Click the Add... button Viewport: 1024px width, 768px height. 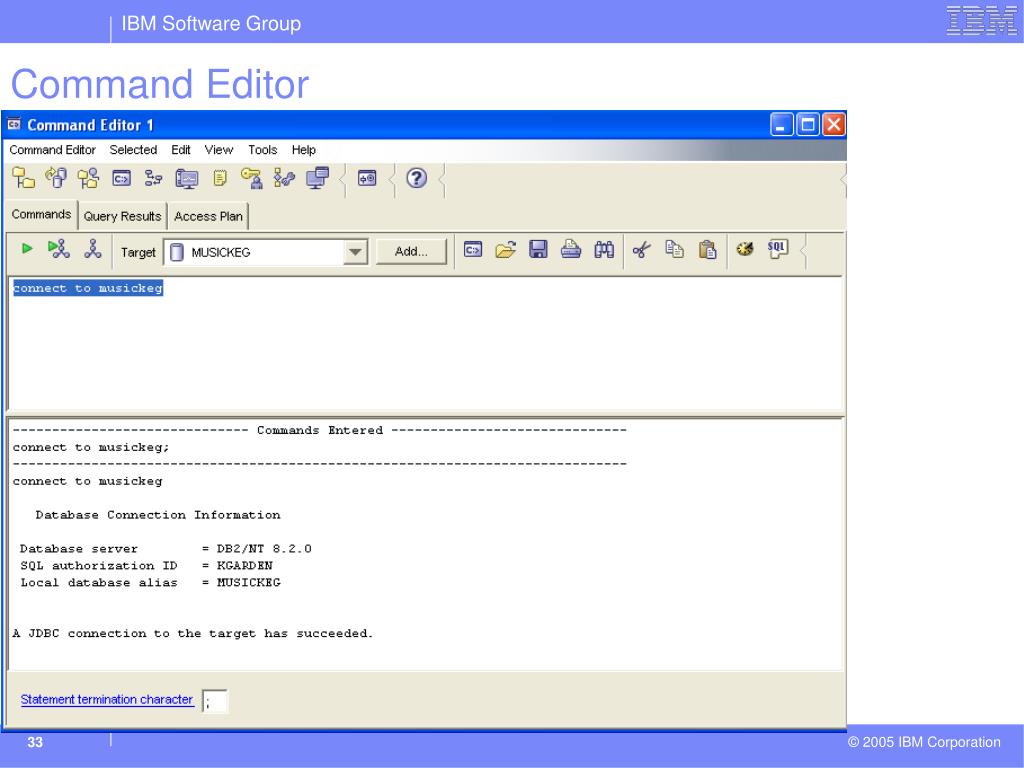[x=411, y=251]
